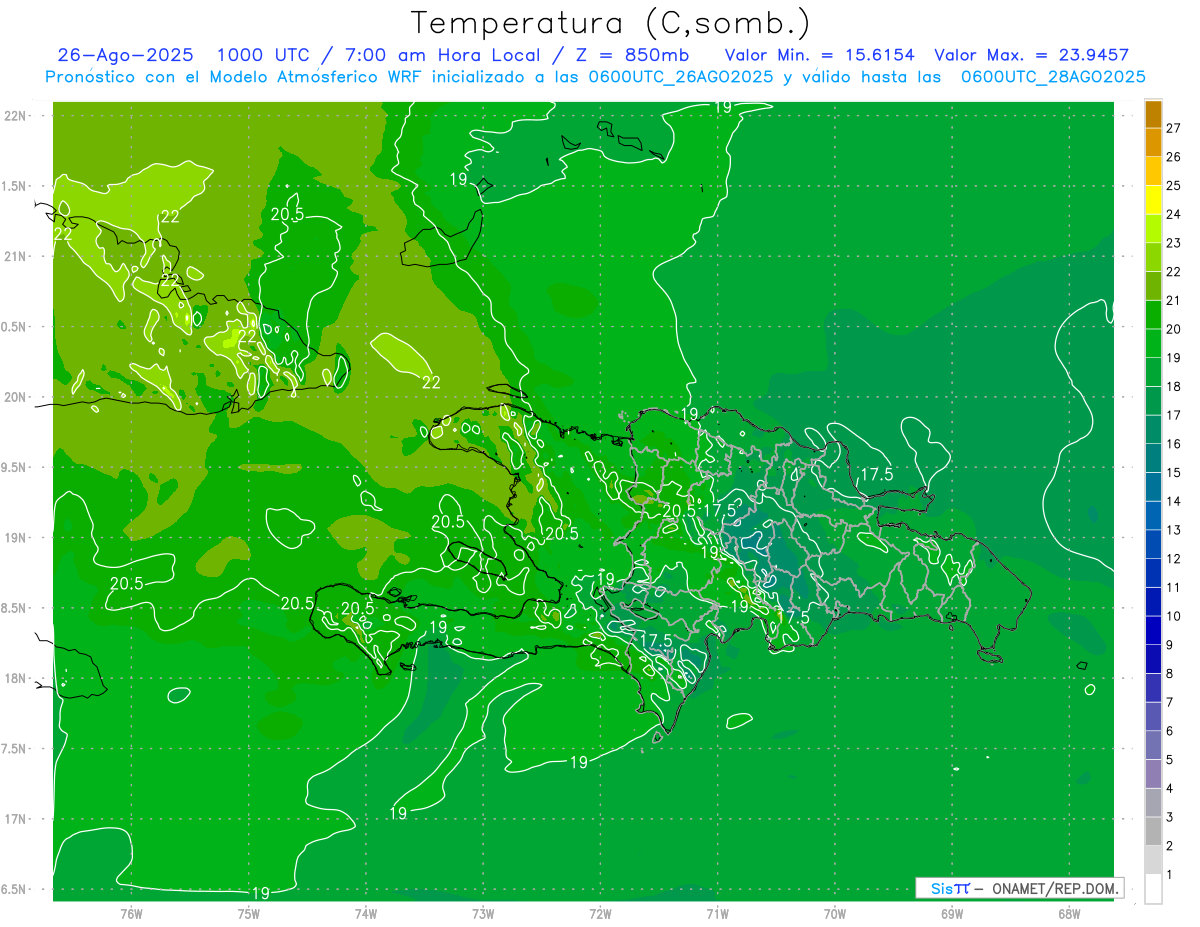
Task: Select the pressure level "Z = 850mb"
Action: pos(632,55)
